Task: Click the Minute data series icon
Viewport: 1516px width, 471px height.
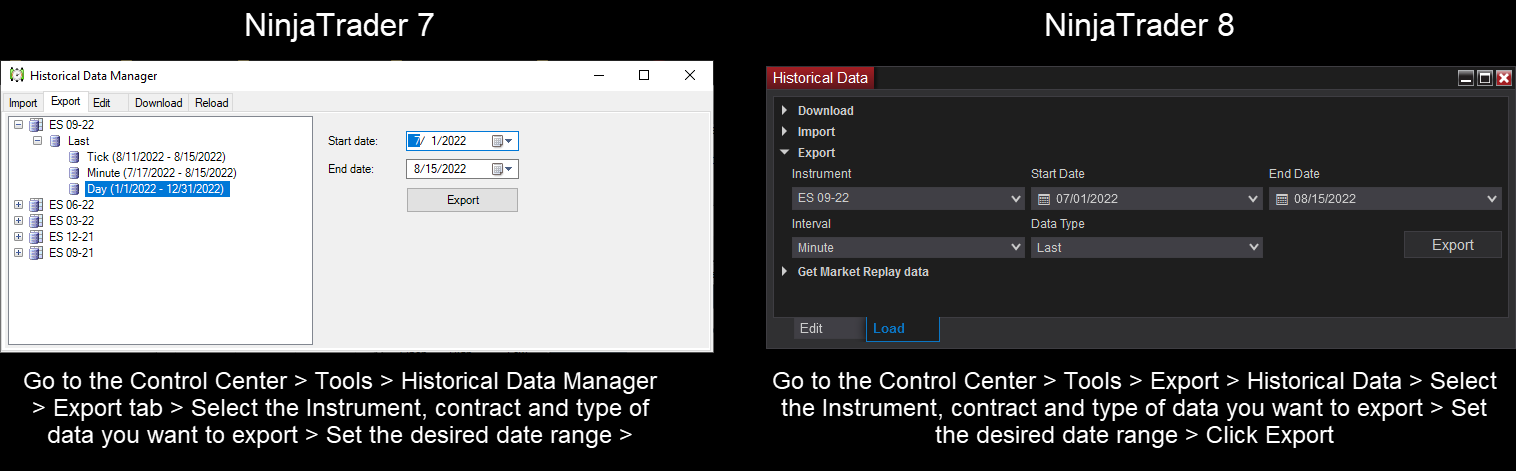Action: [75, 173]
